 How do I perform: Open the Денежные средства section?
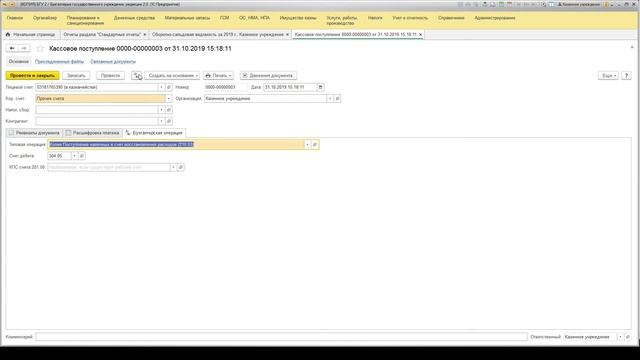pos(134,18)
